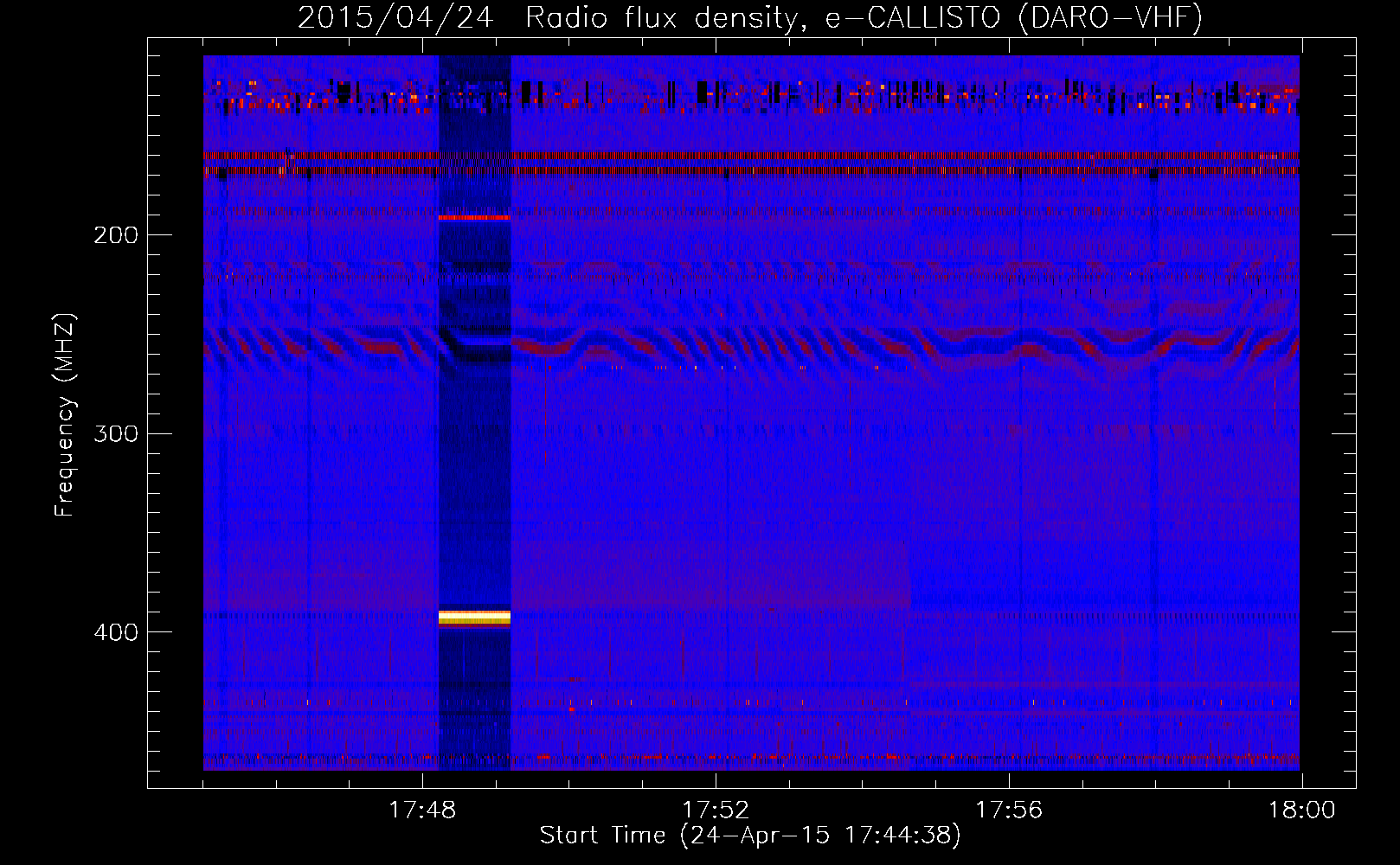1400x865 pixels.
Task: Click the "Frequency (MHZ)" axis label
Action: pyautogui.click(x=65, y=415)
